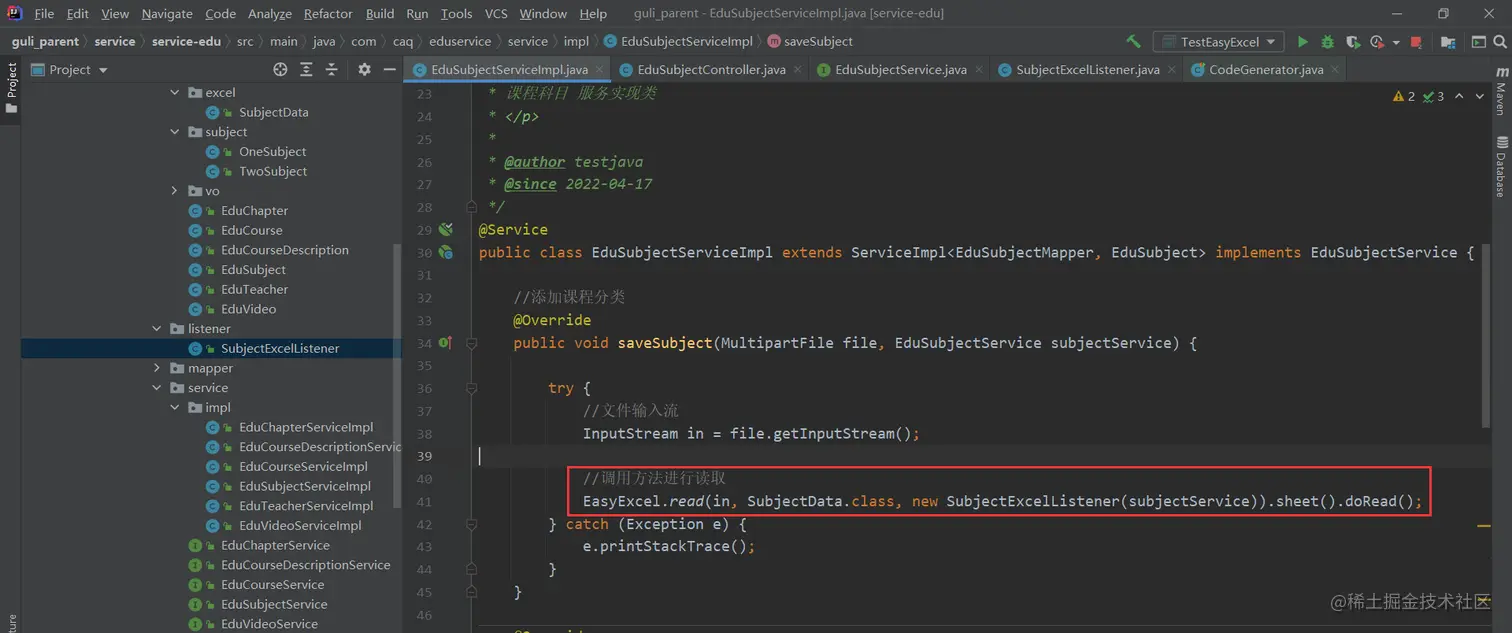Start debugging with the green bug icon
1512x633 pixels.
[1327, 42]
